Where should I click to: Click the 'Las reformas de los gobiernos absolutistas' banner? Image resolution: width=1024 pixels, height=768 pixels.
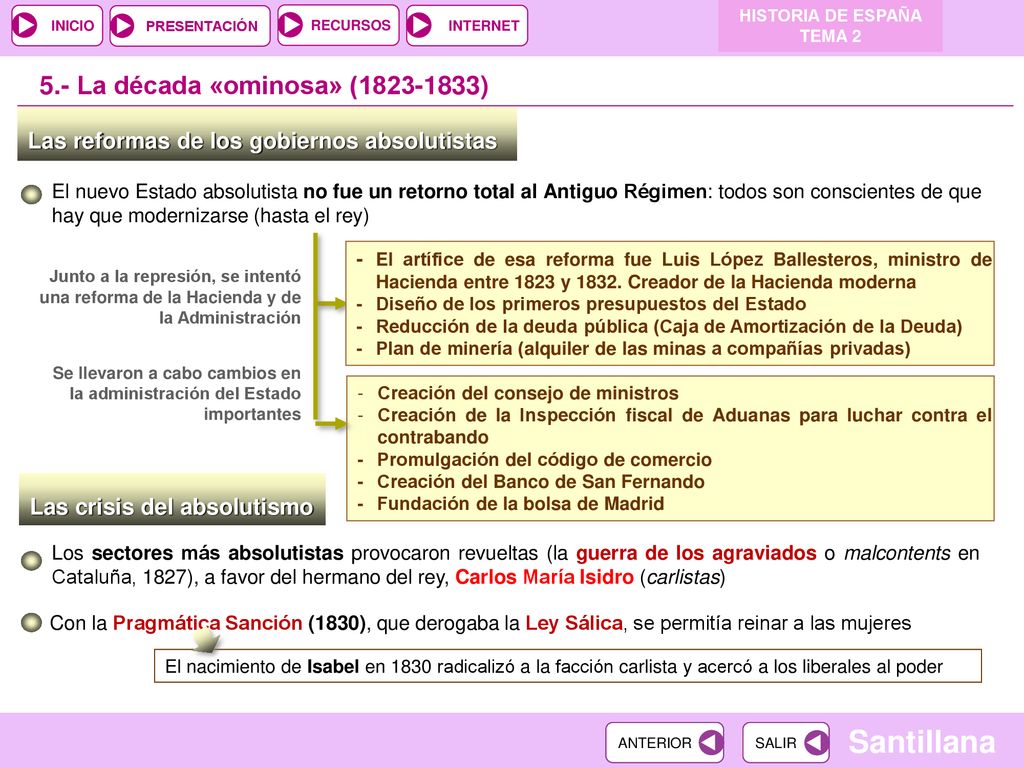point(267,135)
